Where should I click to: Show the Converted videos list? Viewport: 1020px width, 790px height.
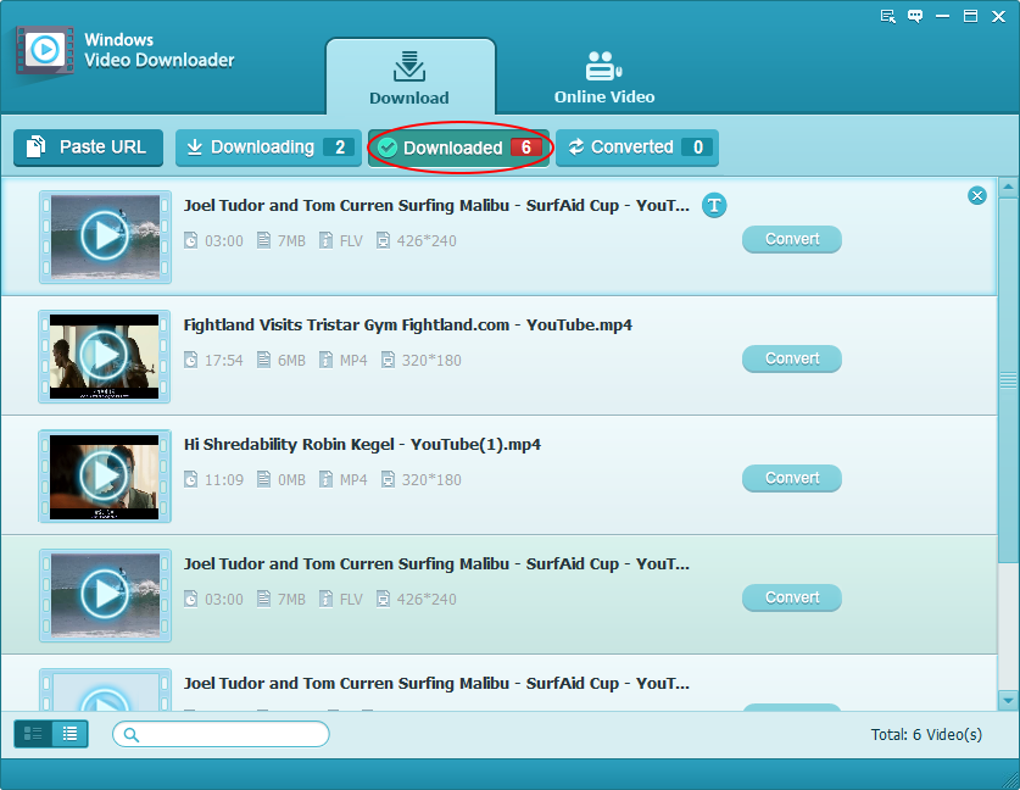(x=637, y=148)
